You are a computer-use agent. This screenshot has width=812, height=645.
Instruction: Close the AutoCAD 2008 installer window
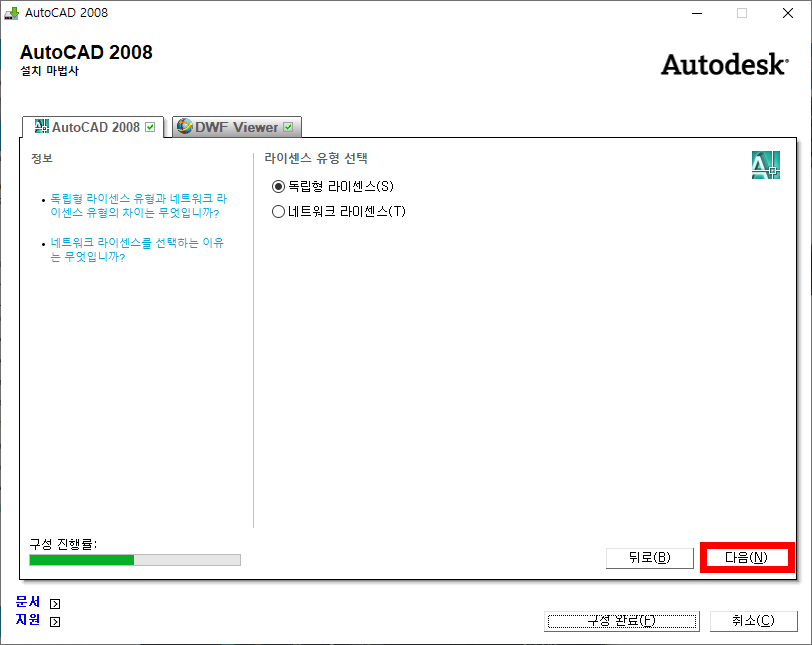(788, 13)
